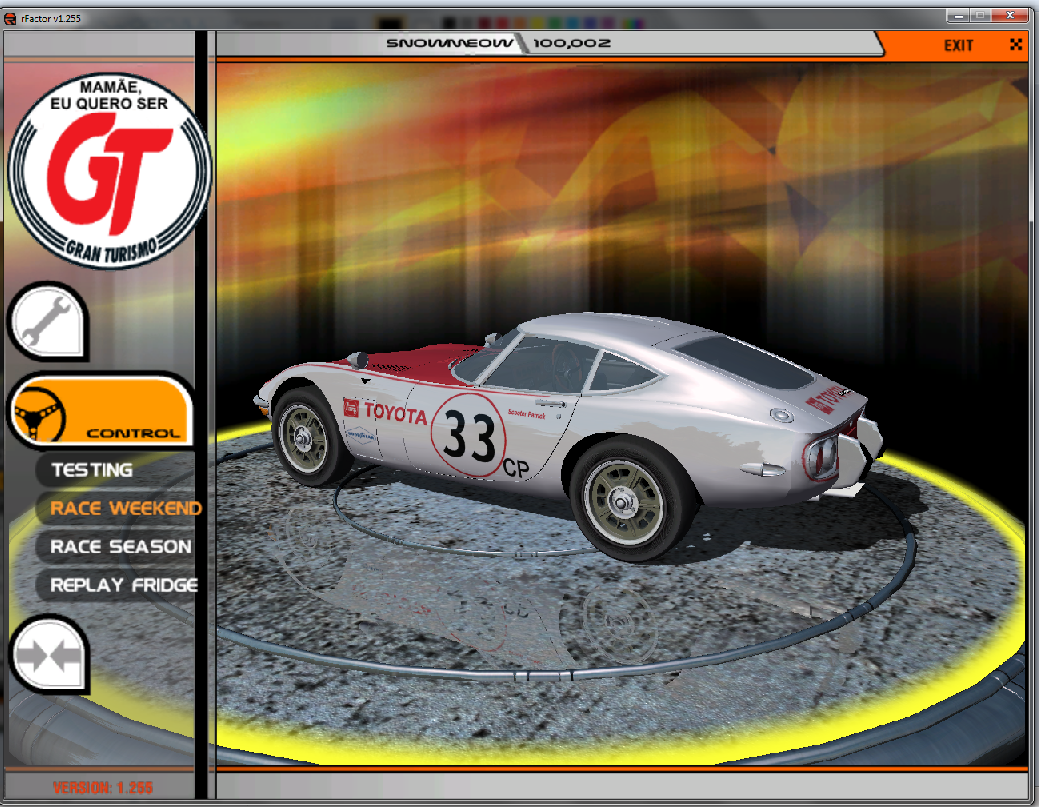Click the 100,002 credits value
The image size is (1039, 807).
coord(572,43)
